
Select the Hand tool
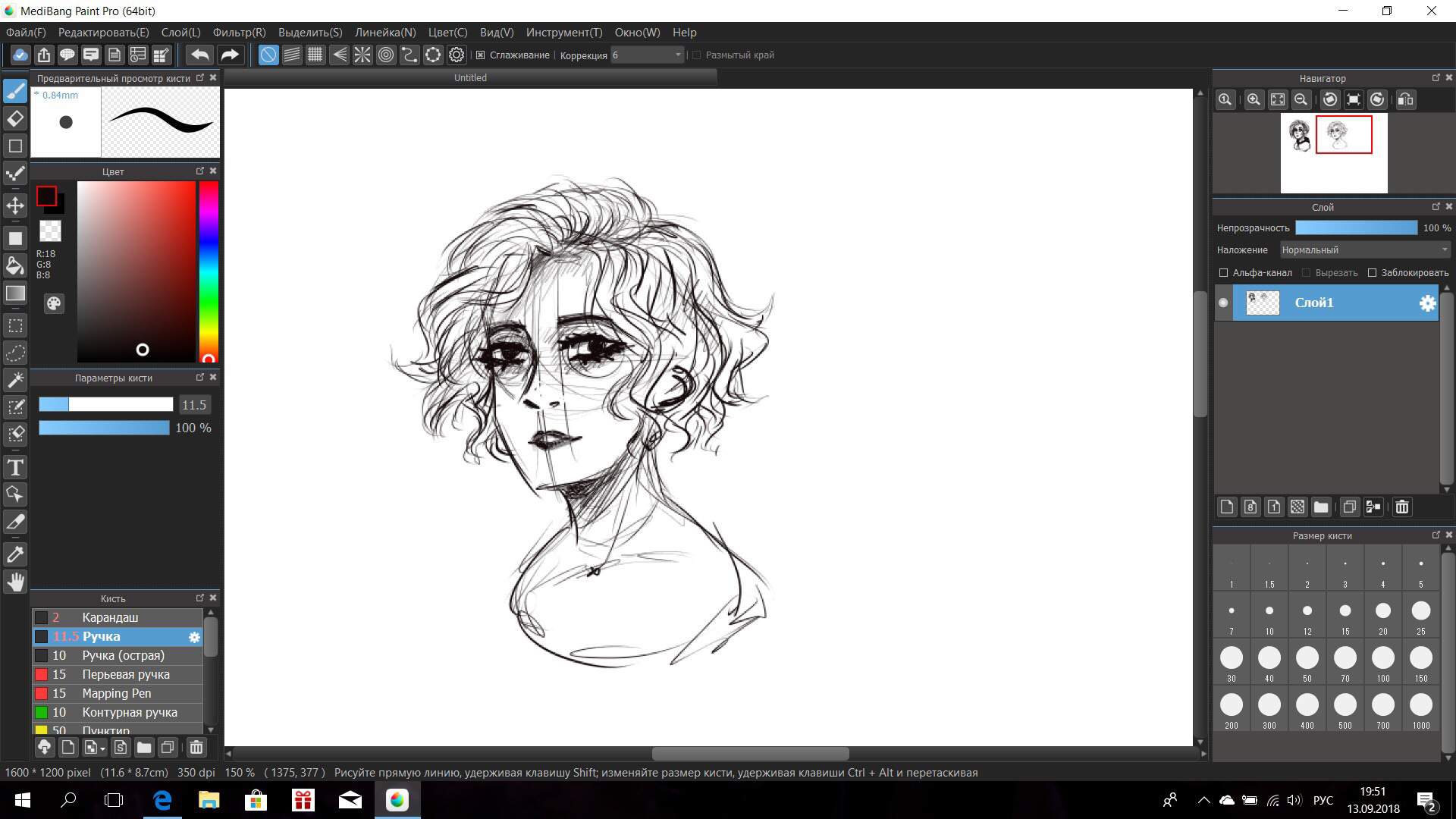[15, 582]
